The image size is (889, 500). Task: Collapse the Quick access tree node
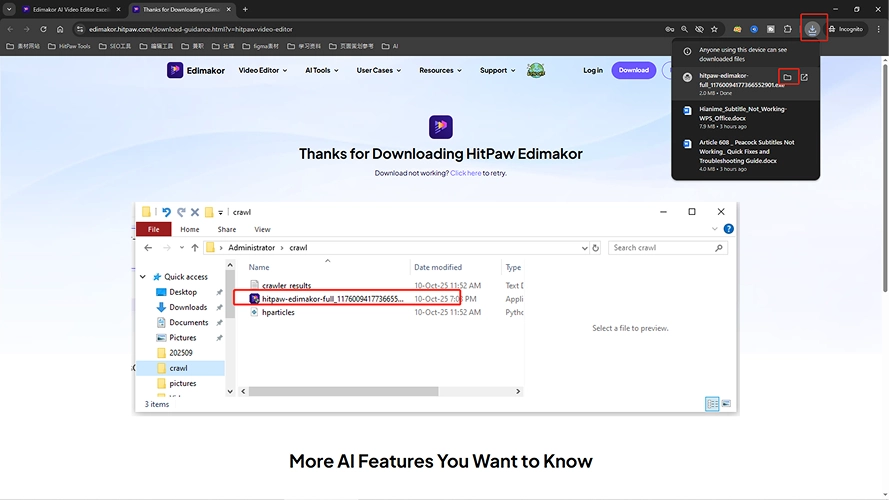(143, 277)
